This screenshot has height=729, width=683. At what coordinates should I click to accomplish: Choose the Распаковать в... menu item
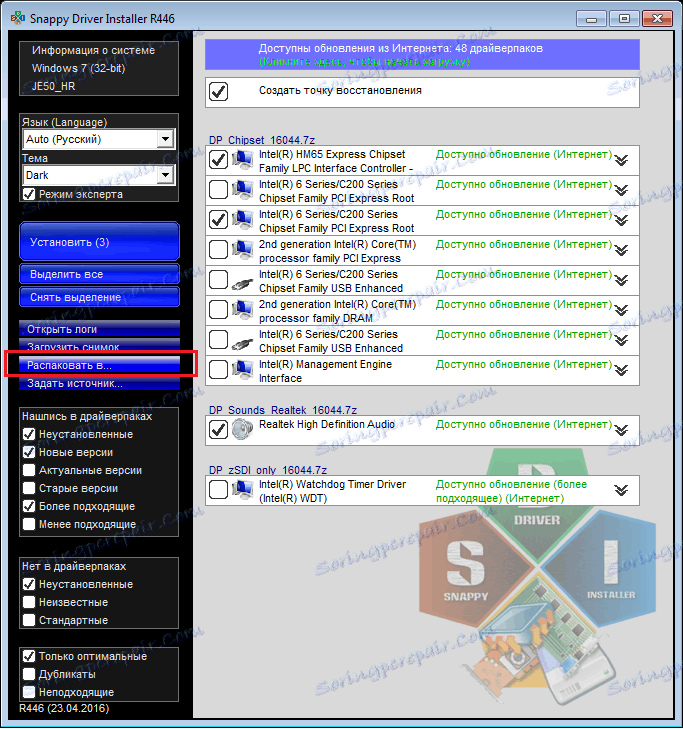coord(99,365)
